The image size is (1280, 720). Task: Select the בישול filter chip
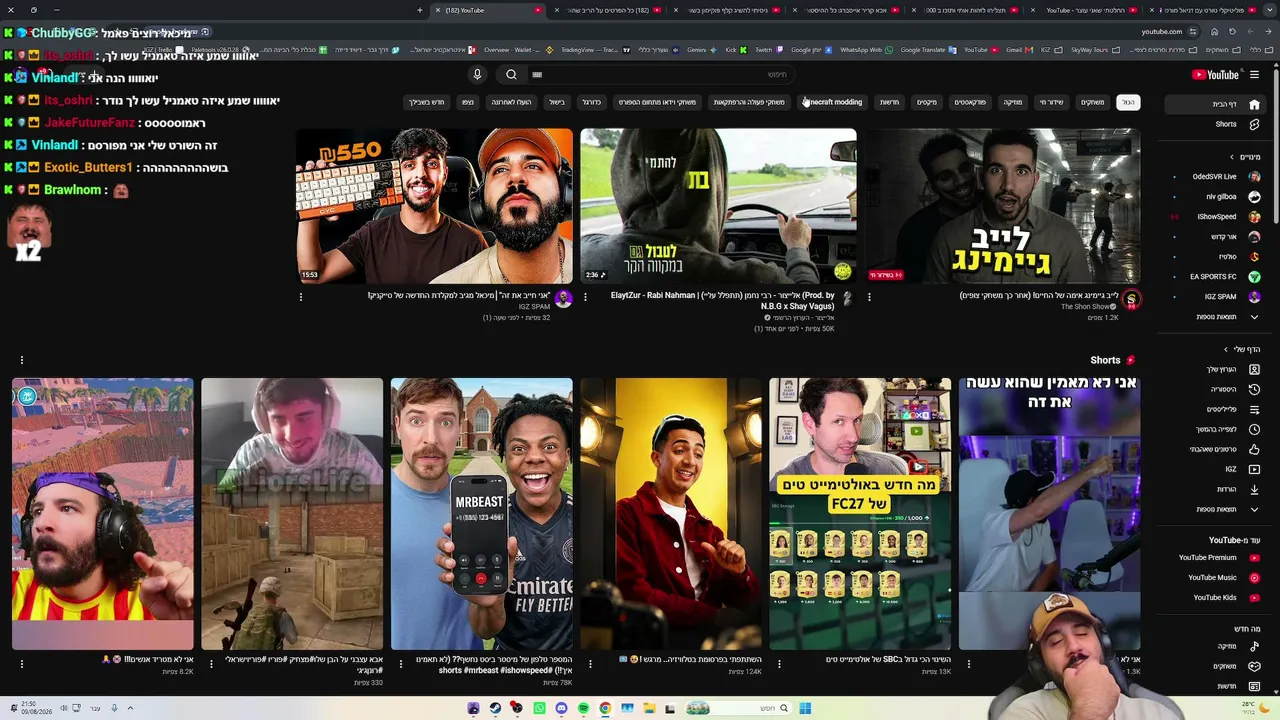pyautogui.click(x=557, y=102)
